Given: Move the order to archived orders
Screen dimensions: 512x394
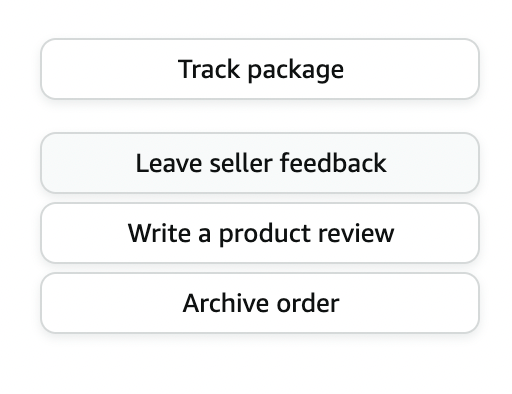Looking at the screenshot, I should [260, 303].
